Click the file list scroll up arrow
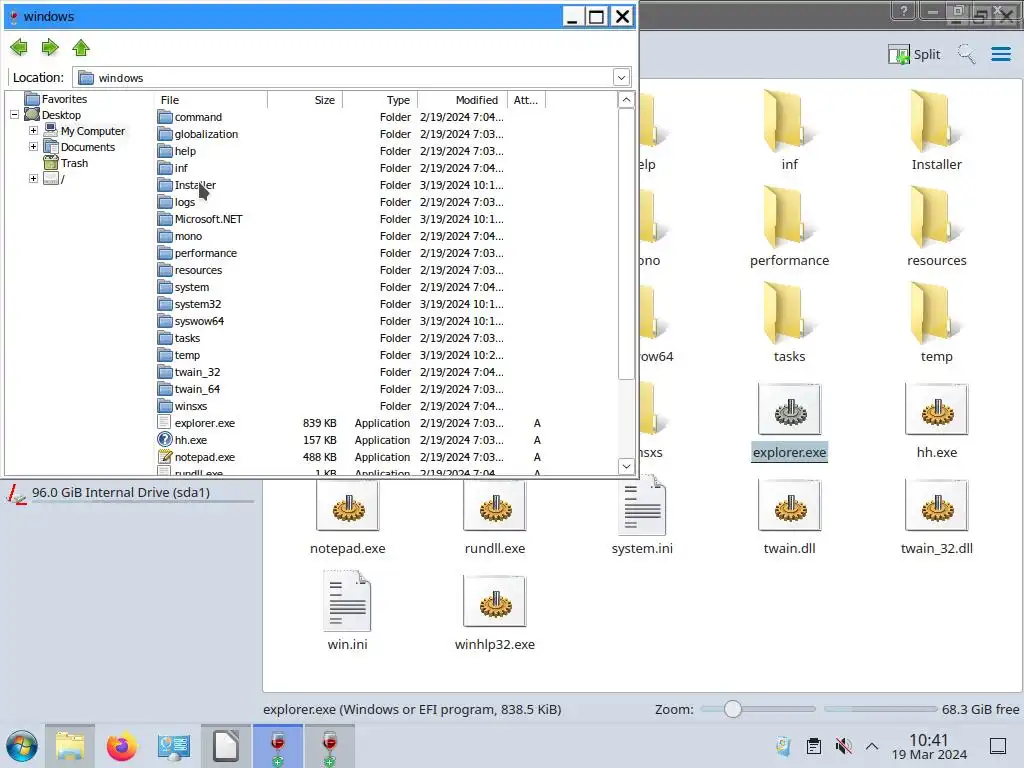The height and width of the screenshot is (768, 1024). pyautogui.click(x=626, y=100)
